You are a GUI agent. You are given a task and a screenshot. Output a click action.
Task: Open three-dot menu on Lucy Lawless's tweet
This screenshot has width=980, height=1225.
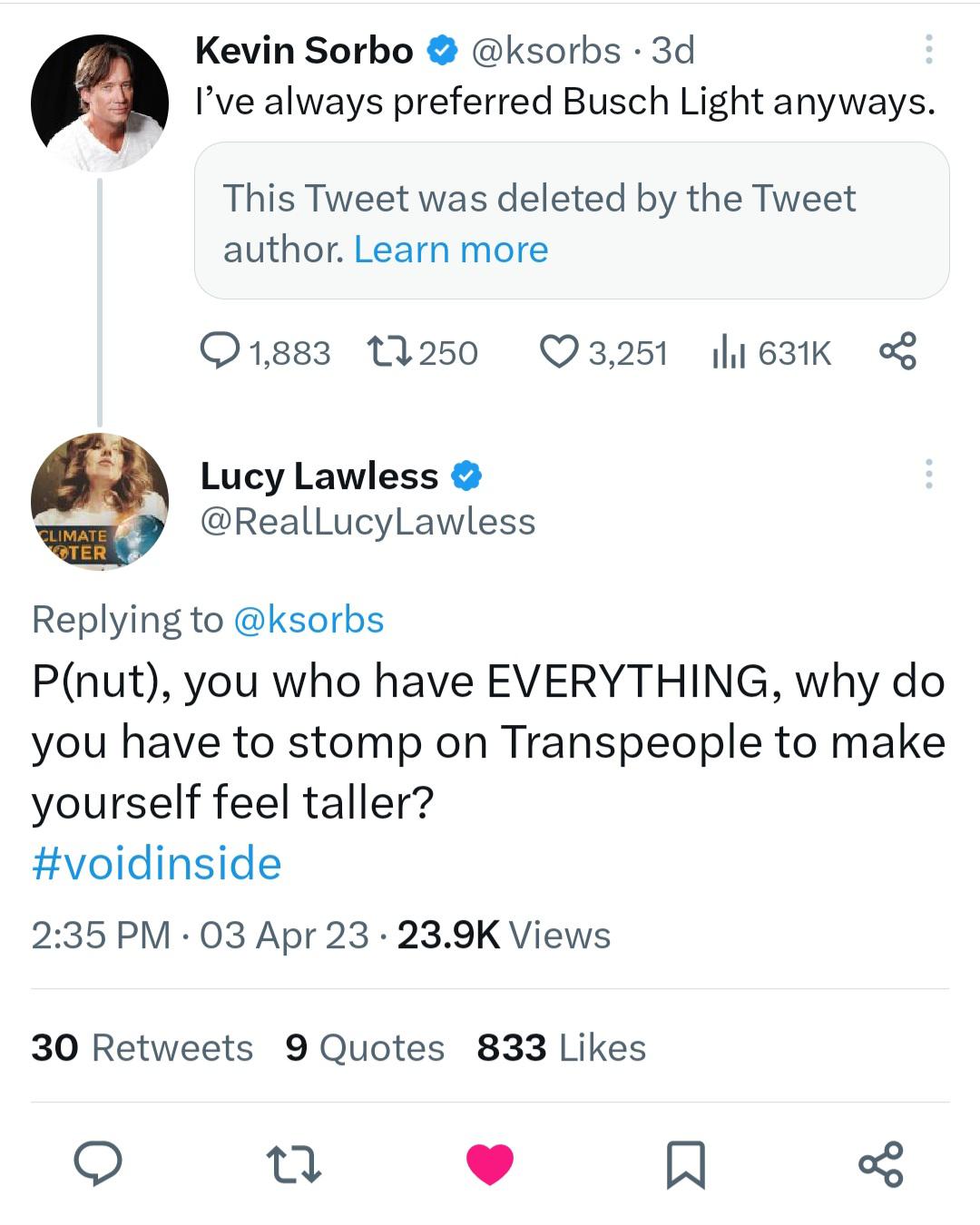tap(928, 474)
